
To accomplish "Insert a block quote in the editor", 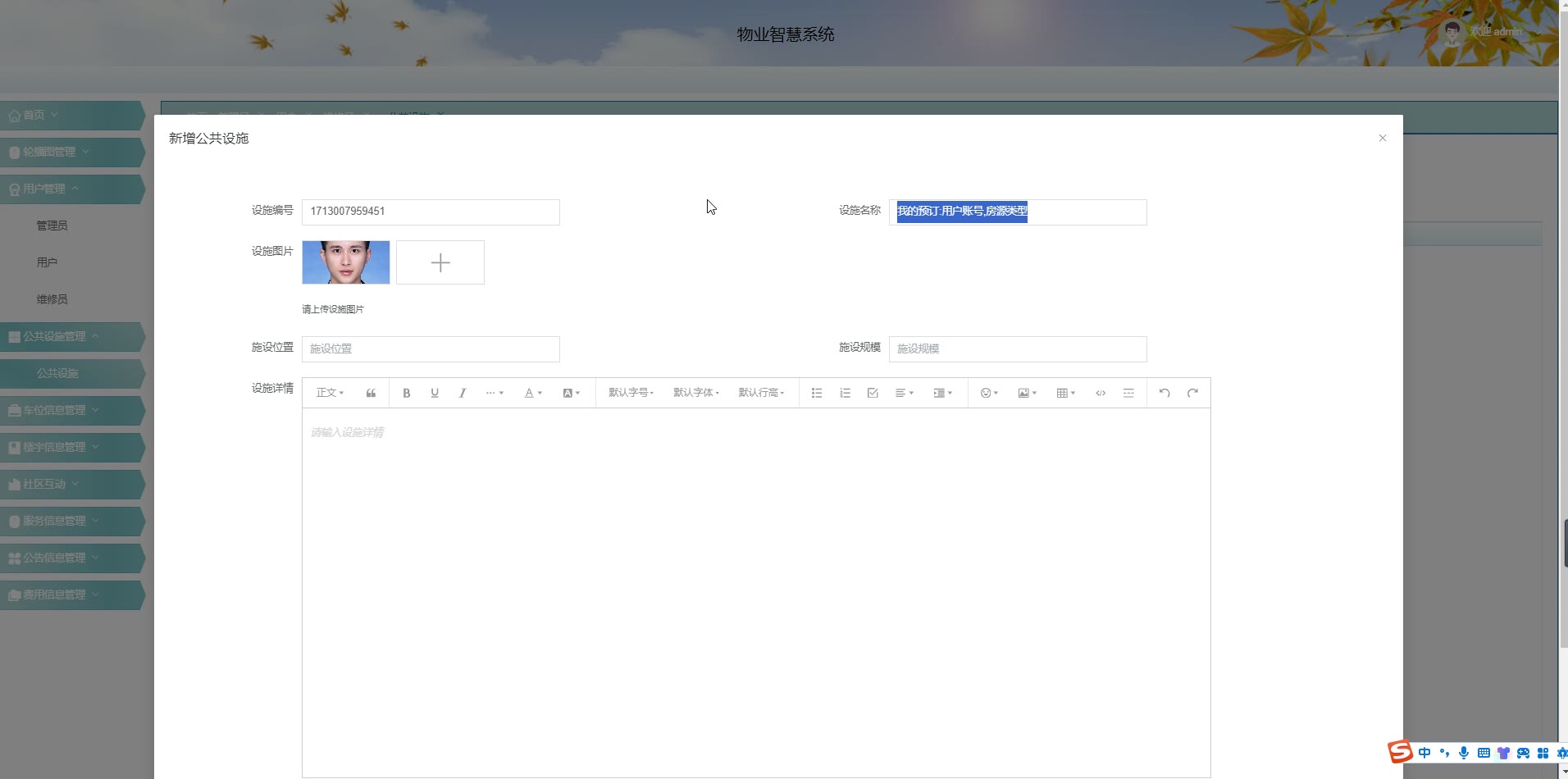I will pyautogui.click(x=371, y=393).
